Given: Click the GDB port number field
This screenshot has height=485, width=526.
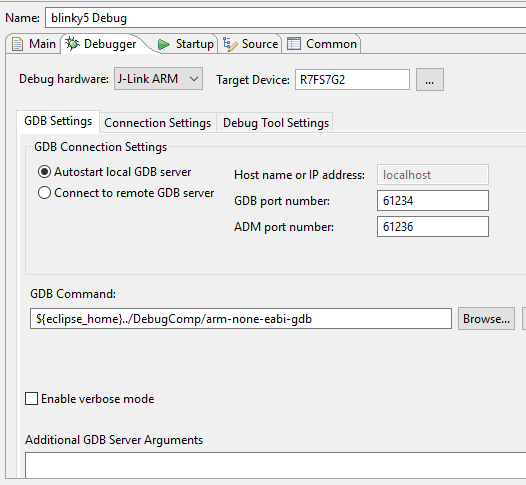Looking at the screenshot, I should [433, 201].
